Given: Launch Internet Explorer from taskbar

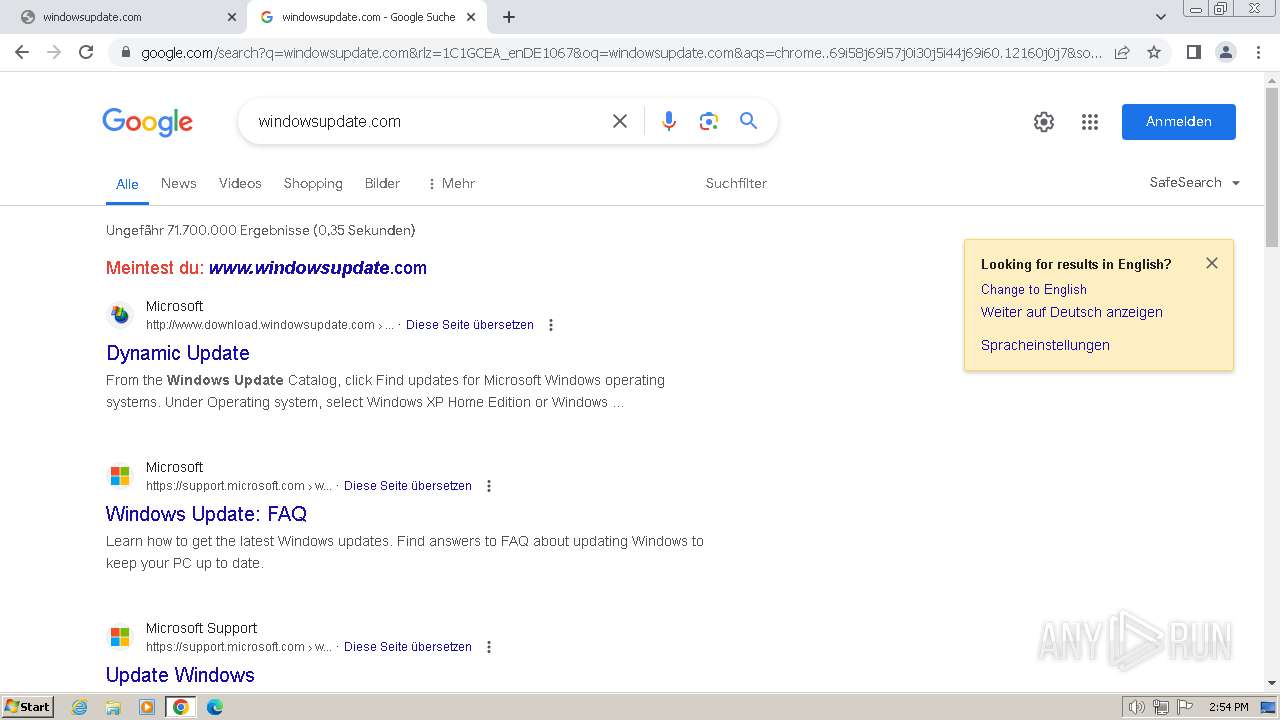Looking at the screenshot, I should click(x=80, y=707).
